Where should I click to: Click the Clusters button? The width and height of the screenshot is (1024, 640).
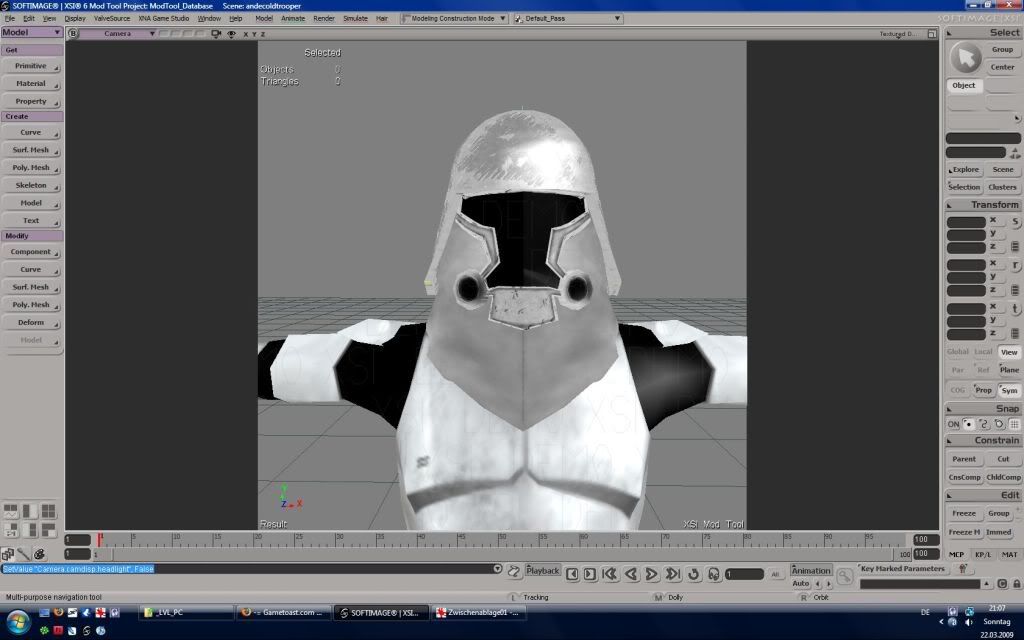click(x=1002, y=187)
